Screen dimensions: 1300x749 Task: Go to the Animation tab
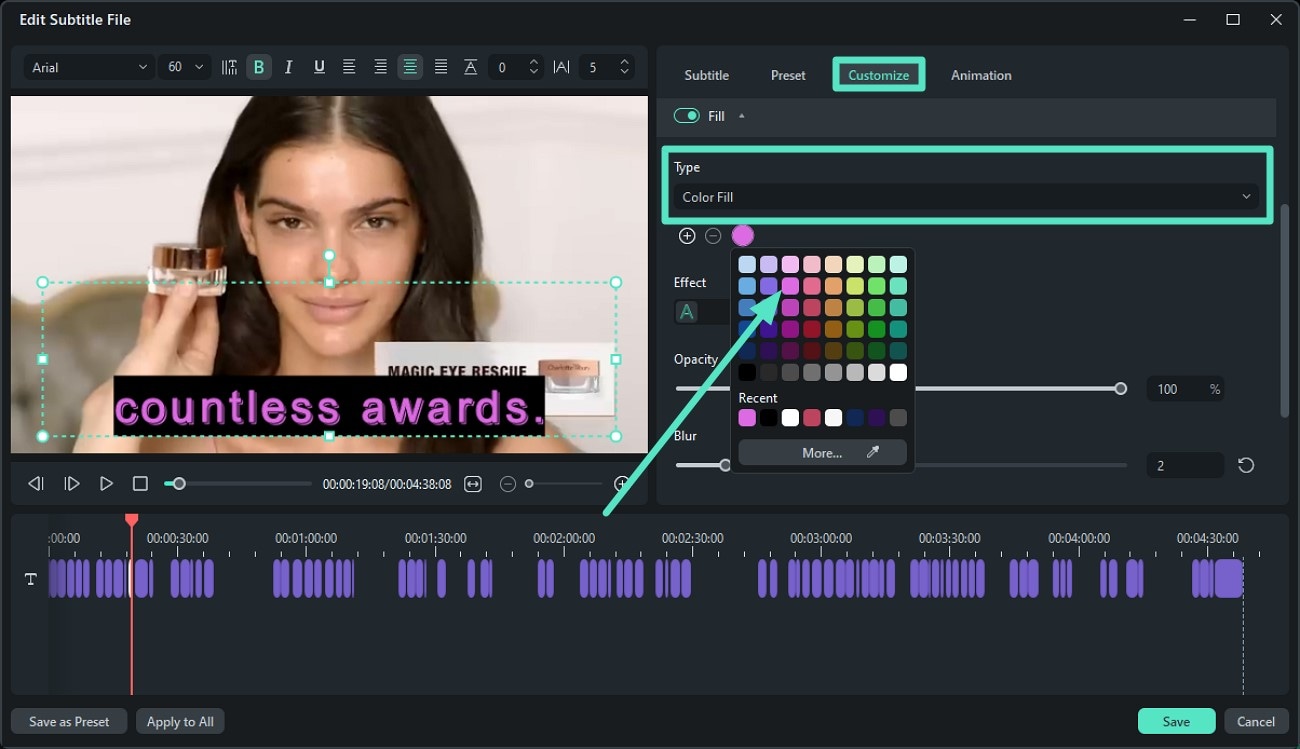[x=981, y=75]
